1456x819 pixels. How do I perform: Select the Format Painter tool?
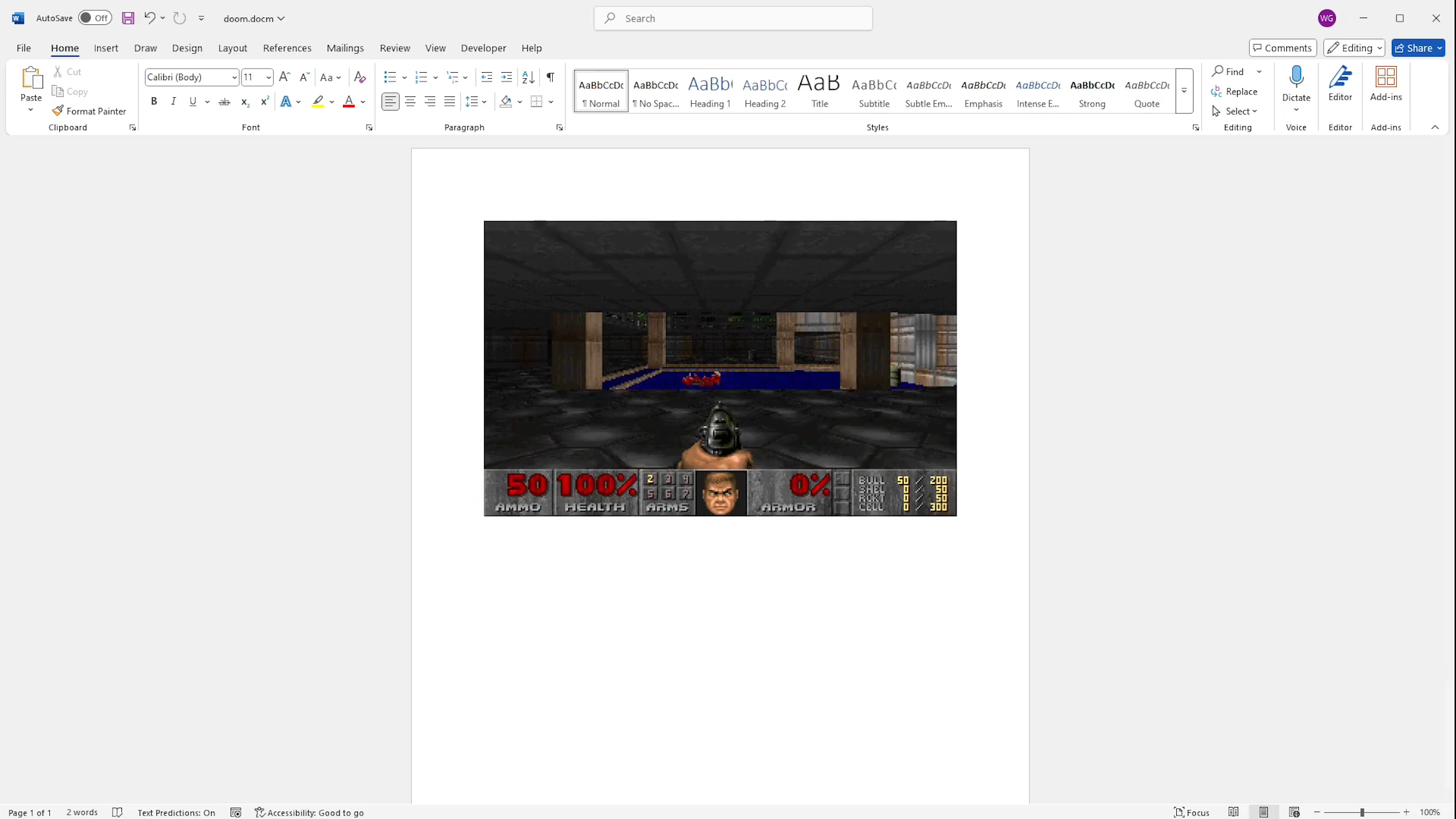[x=90, y=111]
